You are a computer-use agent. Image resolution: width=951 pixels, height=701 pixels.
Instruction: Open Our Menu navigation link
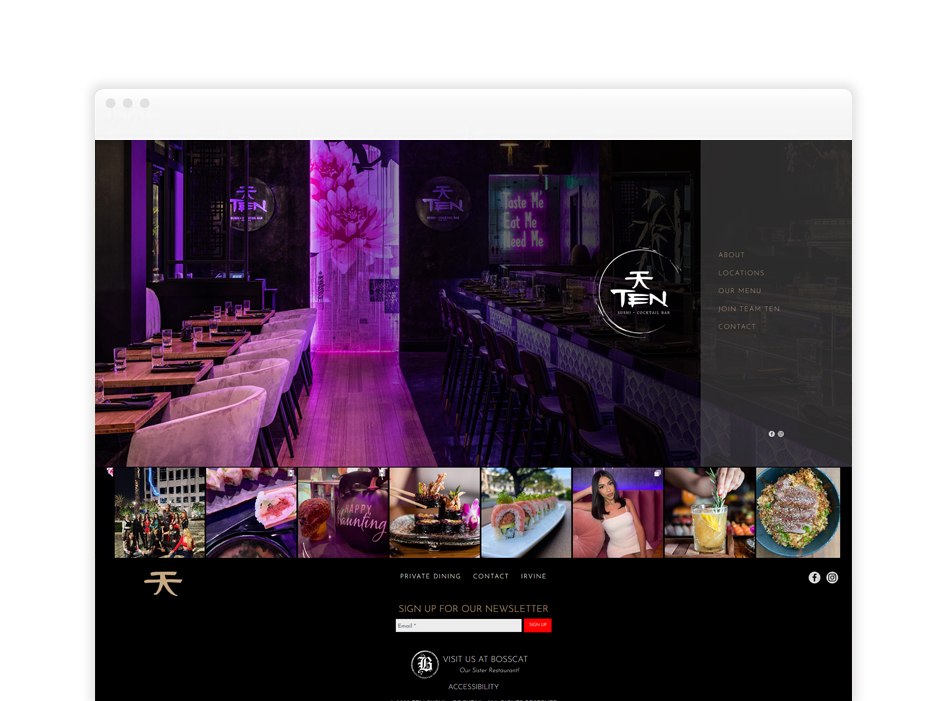pyautogui.click(x=739, y=290)
